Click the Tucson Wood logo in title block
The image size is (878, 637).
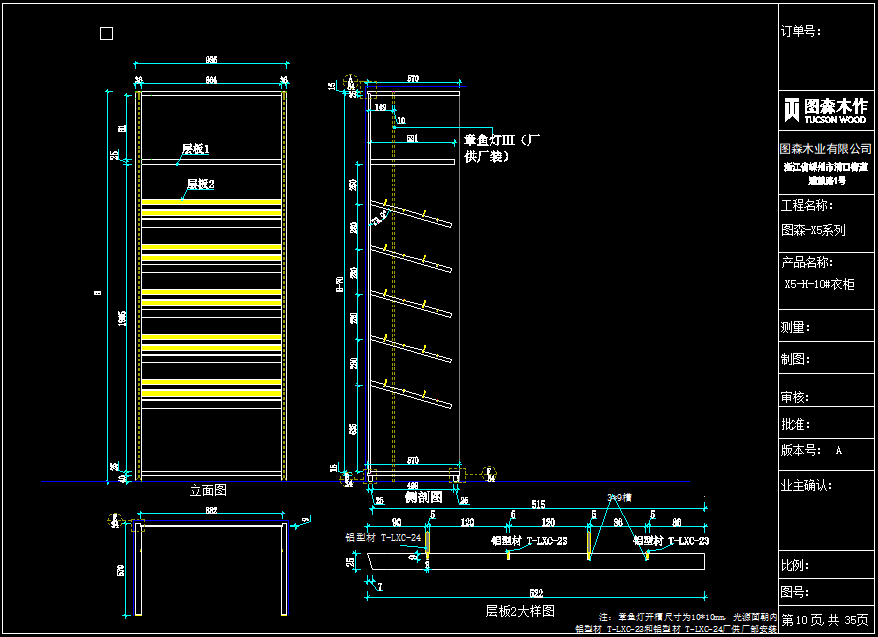tap(825, 110)
